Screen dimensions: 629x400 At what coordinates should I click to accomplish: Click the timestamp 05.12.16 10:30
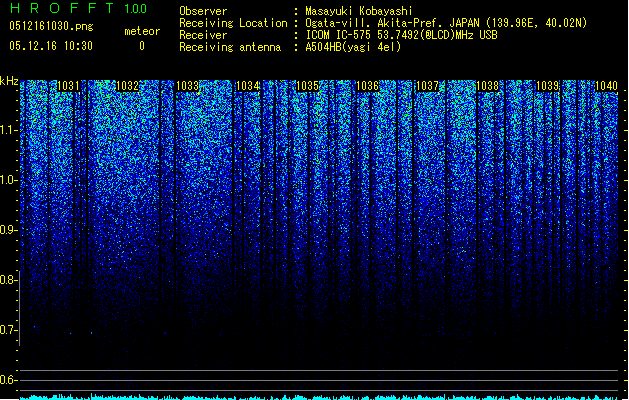point(51,46)
